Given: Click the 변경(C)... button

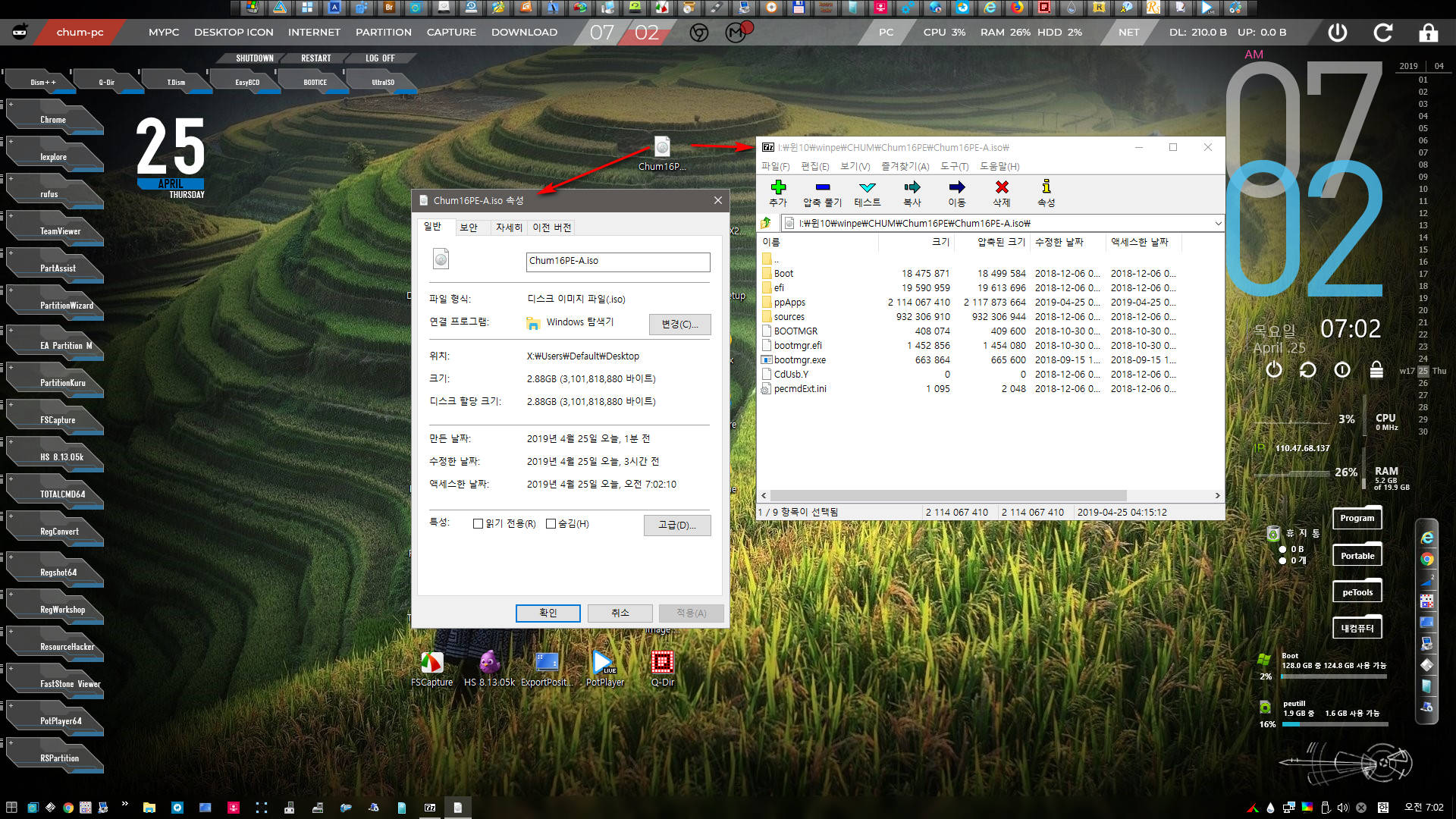Looking at the screenshot, I should [679, 325].
